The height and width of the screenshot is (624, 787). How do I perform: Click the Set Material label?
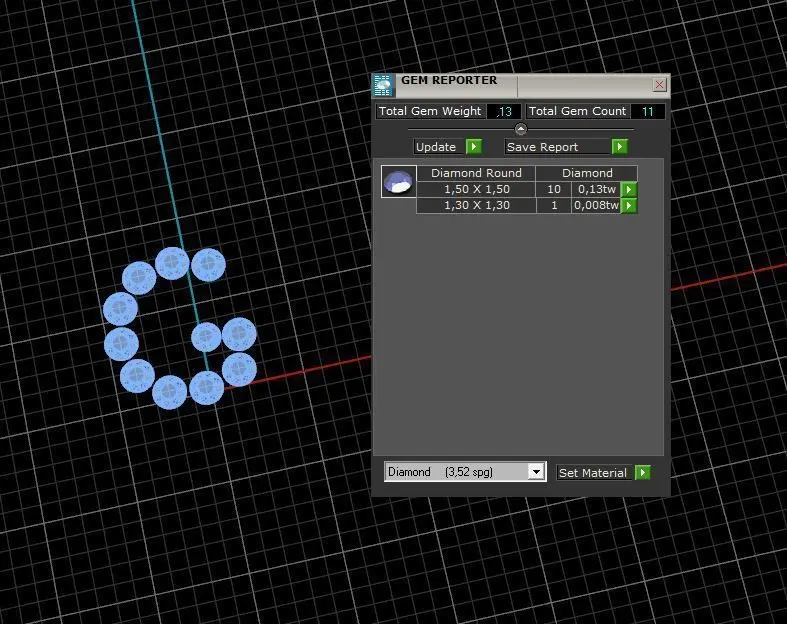point(593,473)
